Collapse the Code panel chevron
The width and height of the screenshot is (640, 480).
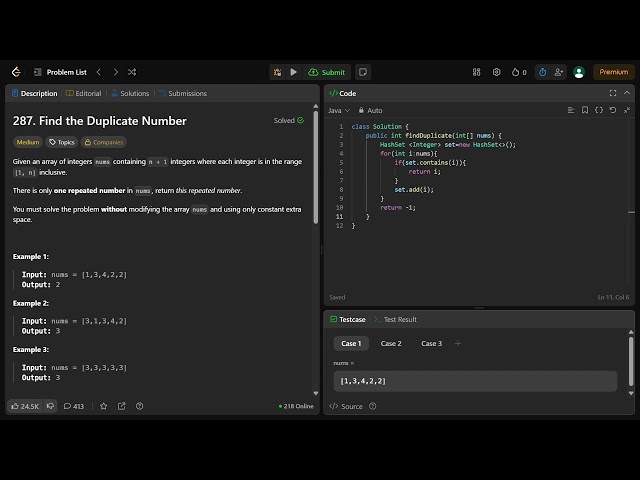627,93
